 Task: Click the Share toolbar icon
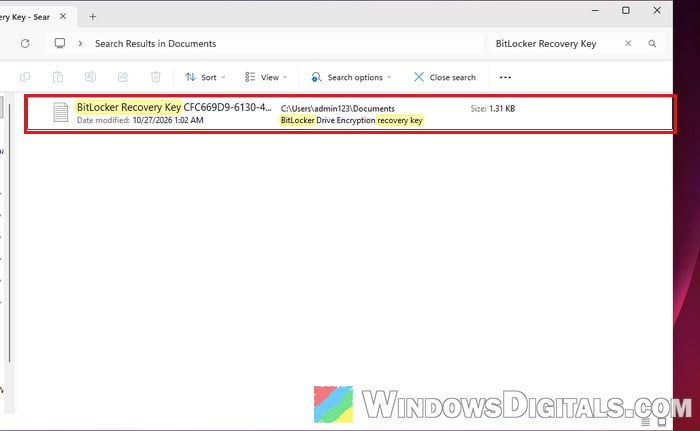point(123,77)
